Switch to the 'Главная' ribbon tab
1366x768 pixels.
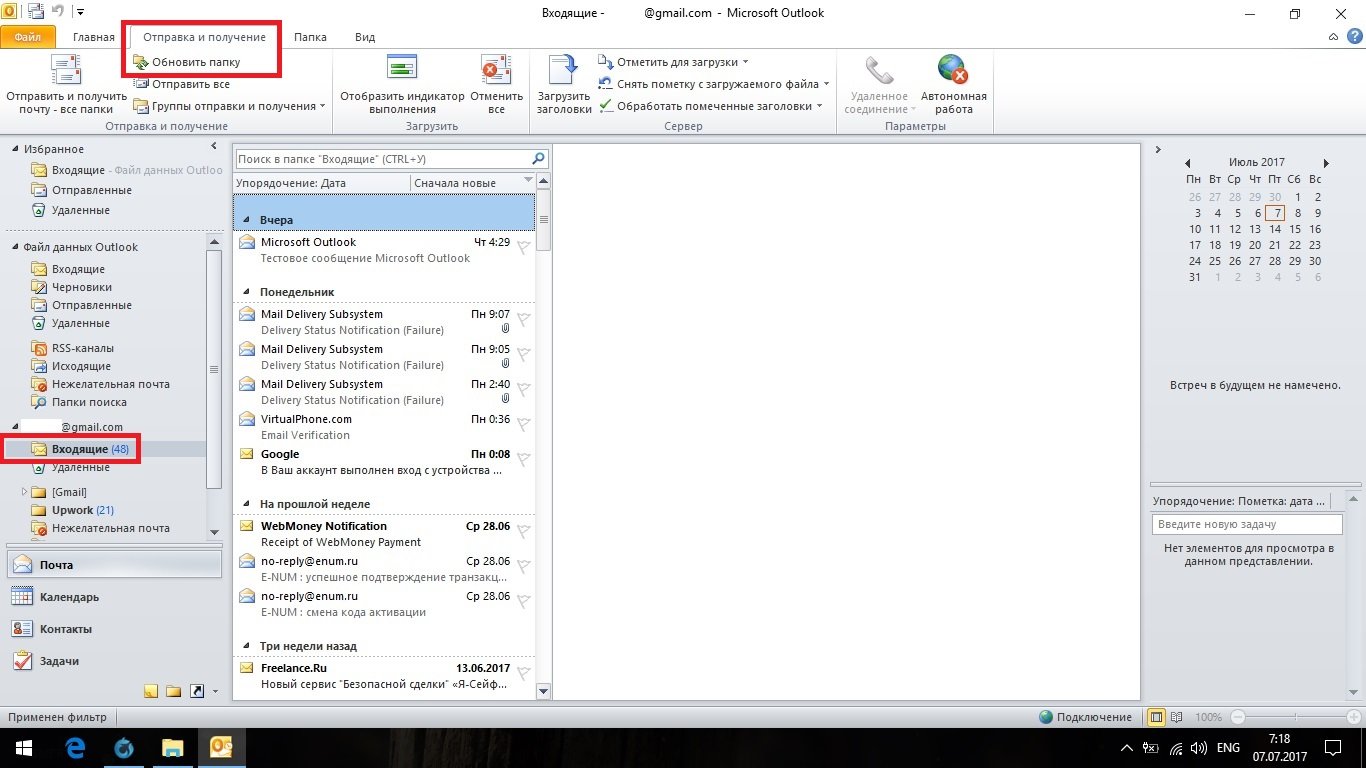(94, 37)
